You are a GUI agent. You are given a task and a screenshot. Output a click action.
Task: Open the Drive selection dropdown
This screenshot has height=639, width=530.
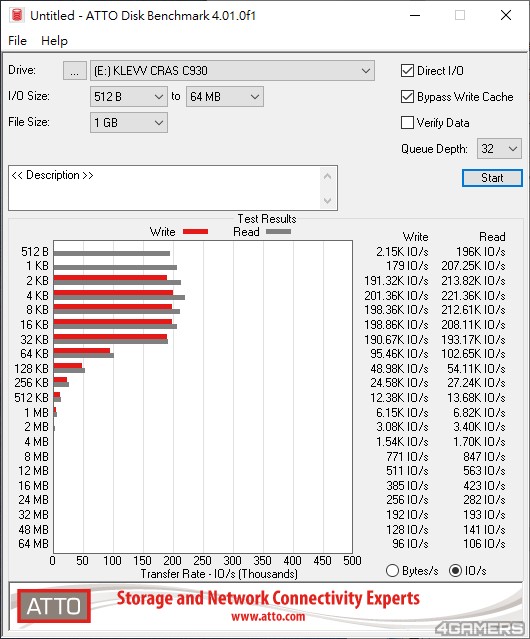[232, 71]
